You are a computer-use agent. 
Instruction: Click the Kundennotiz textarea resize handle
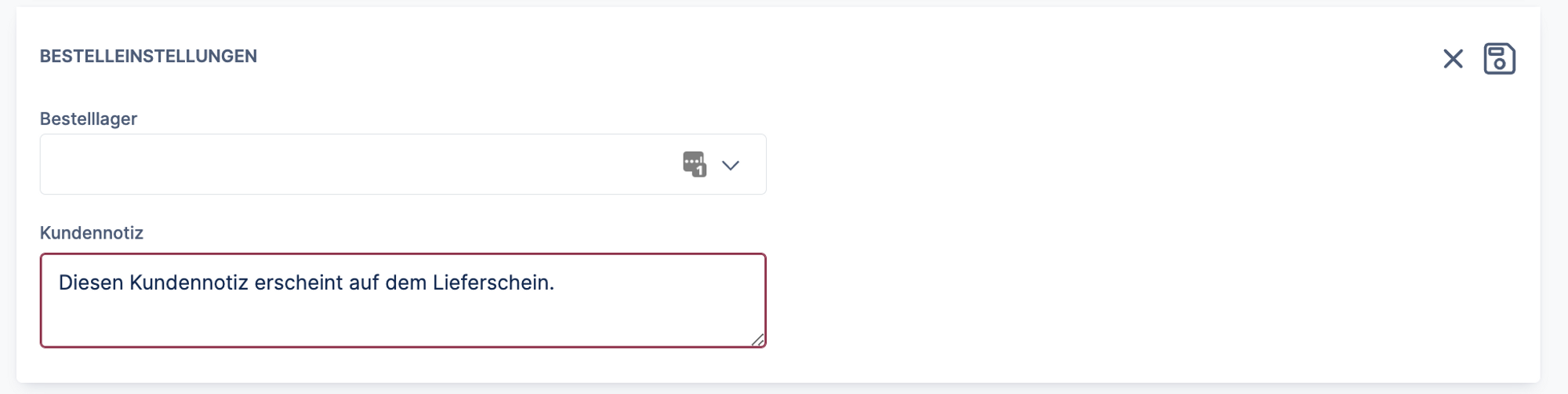point(757,340)
